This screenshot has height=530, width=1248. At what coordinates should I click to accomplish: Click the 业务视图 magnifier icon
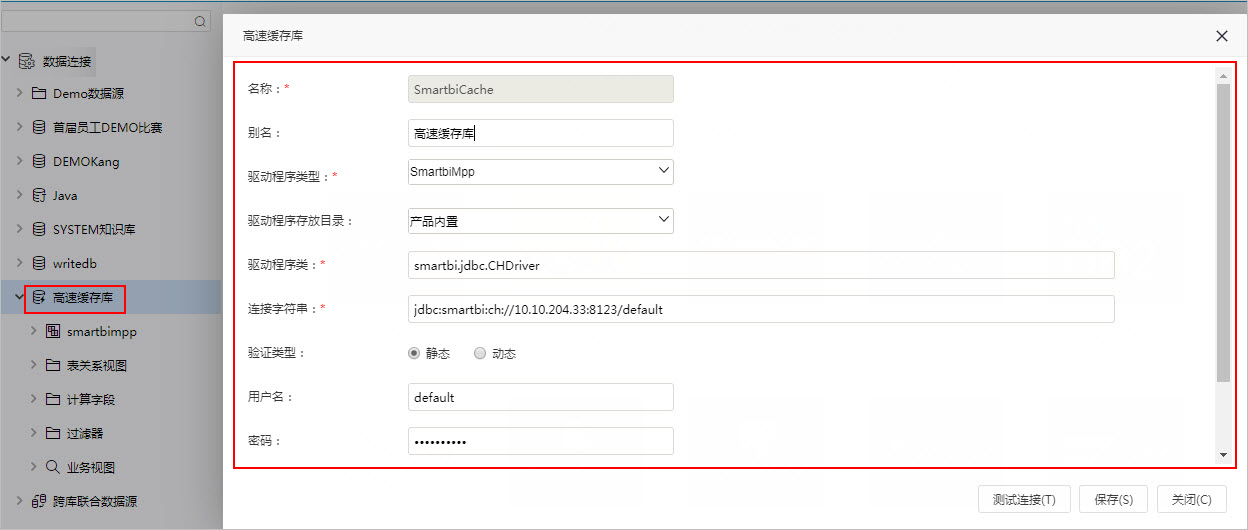click(53, 467)
